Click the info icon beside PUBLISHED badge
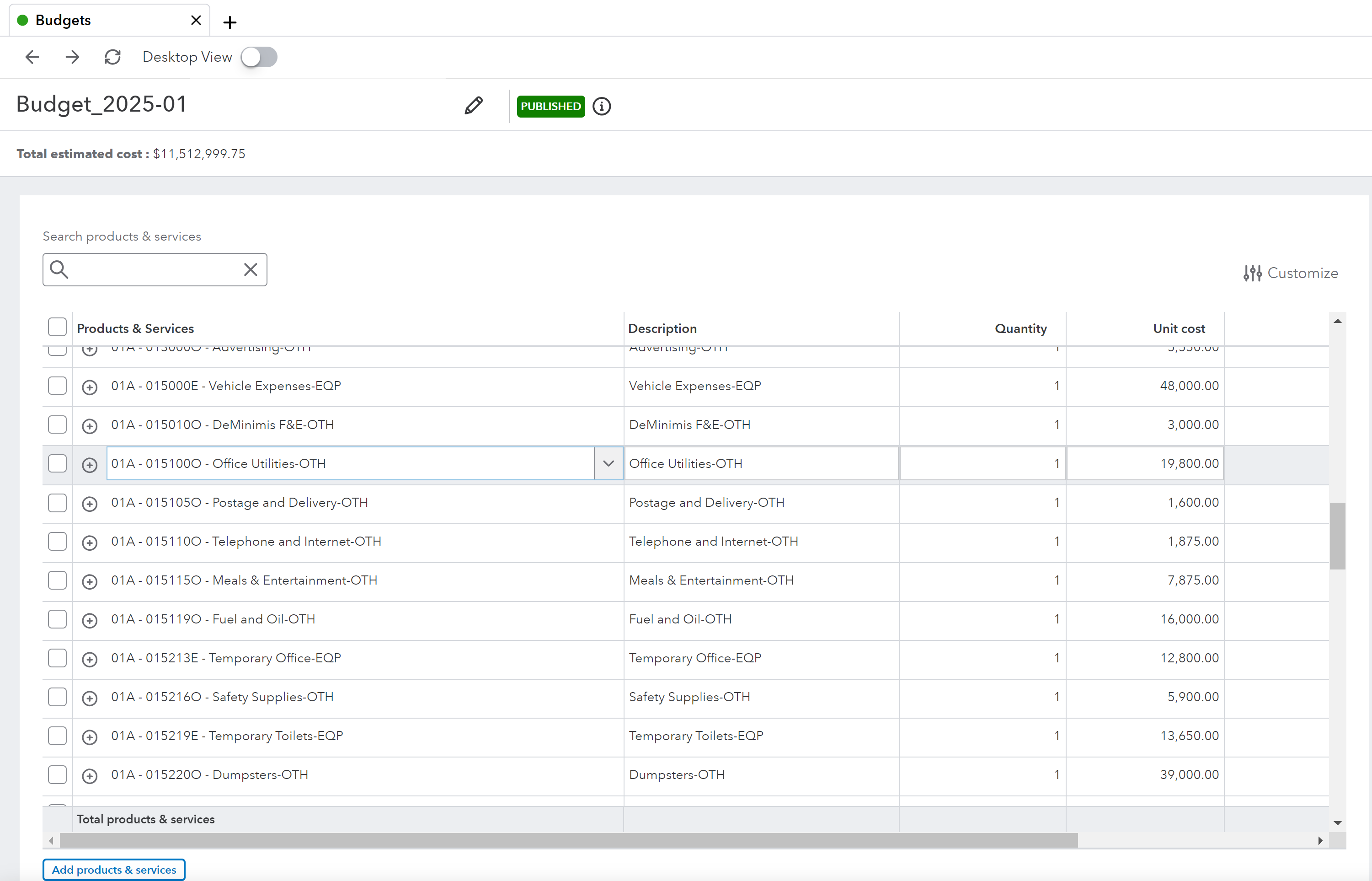This screenshot has width=1372, height=881. click(601, 107)
